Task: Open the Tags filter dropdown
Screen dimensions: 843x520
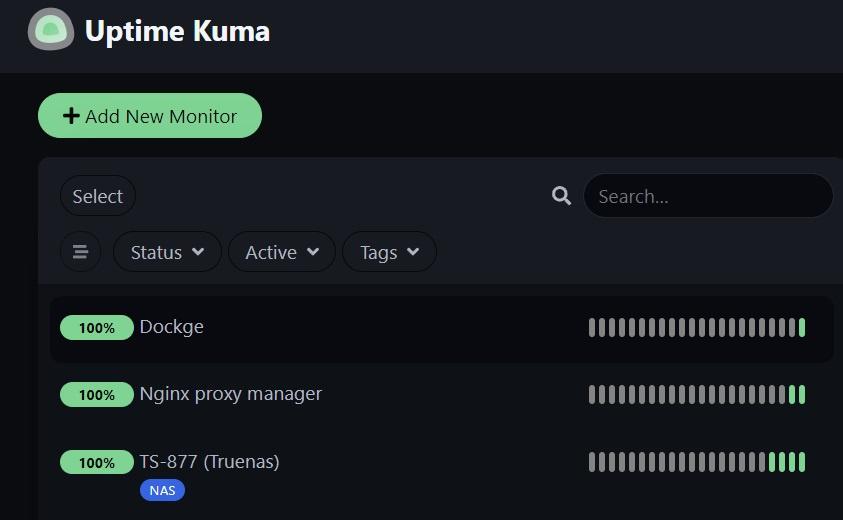Action: click(x=389, y=252)
